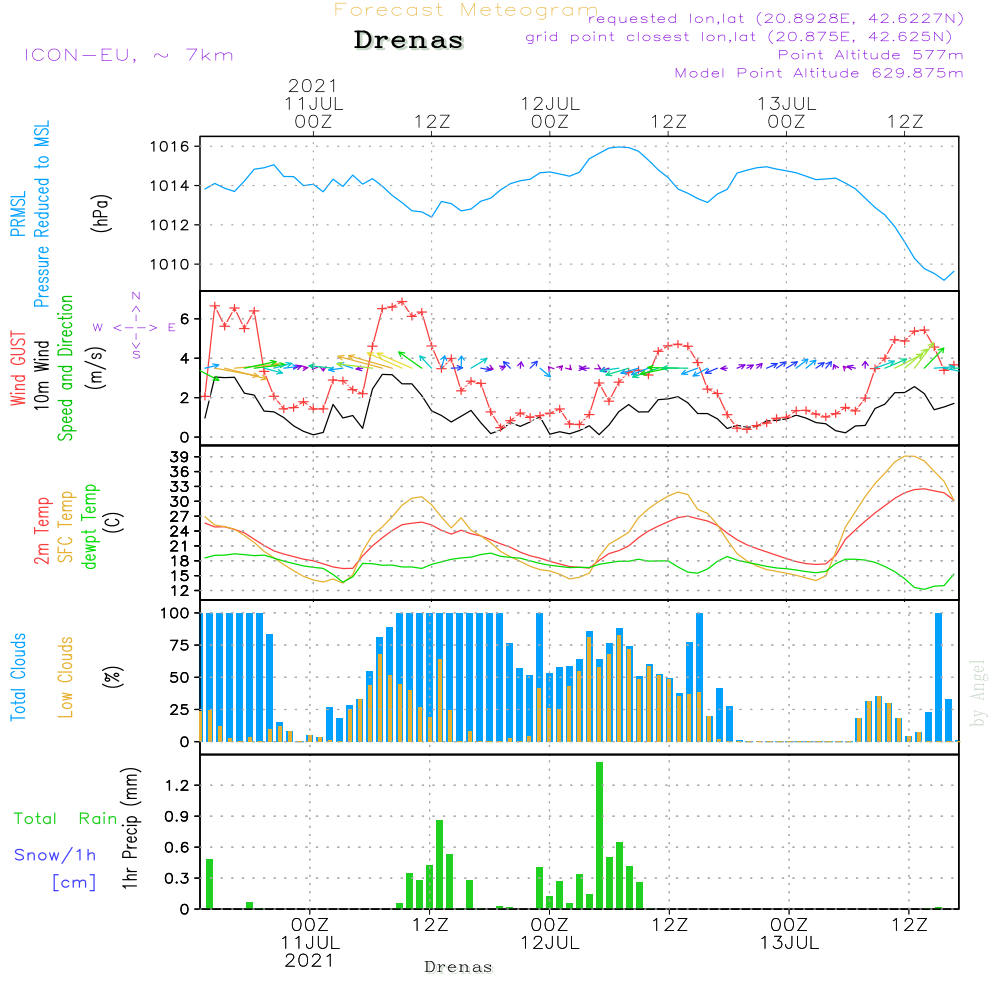Select the 'grid point closest lon,lat' line
Screen dimensions: 1000x1000
pyautogui.click(x=739, y=37)
